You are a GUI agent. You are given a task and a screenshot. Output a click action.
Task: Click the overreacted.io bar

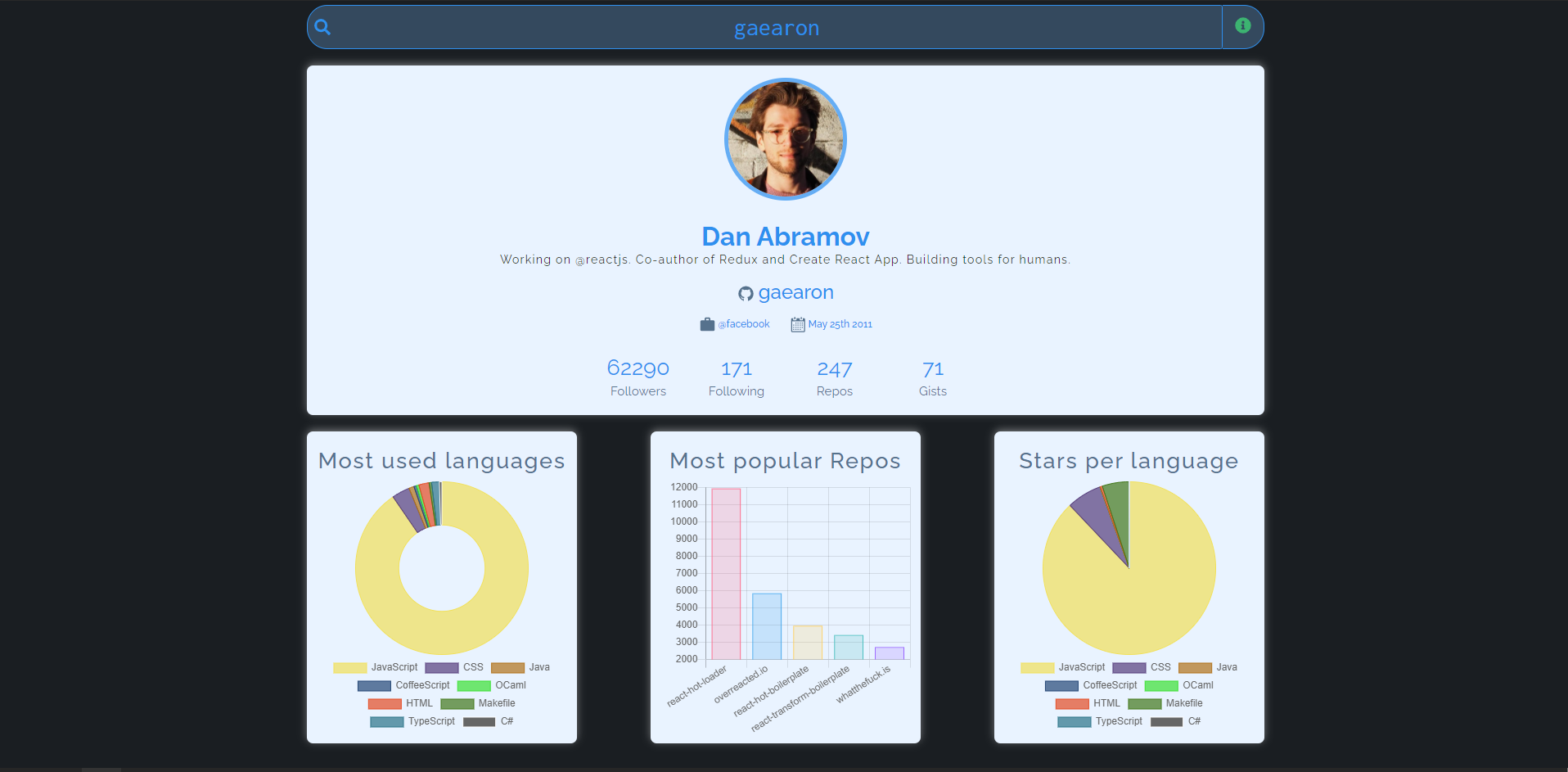[x=767, y=626]
